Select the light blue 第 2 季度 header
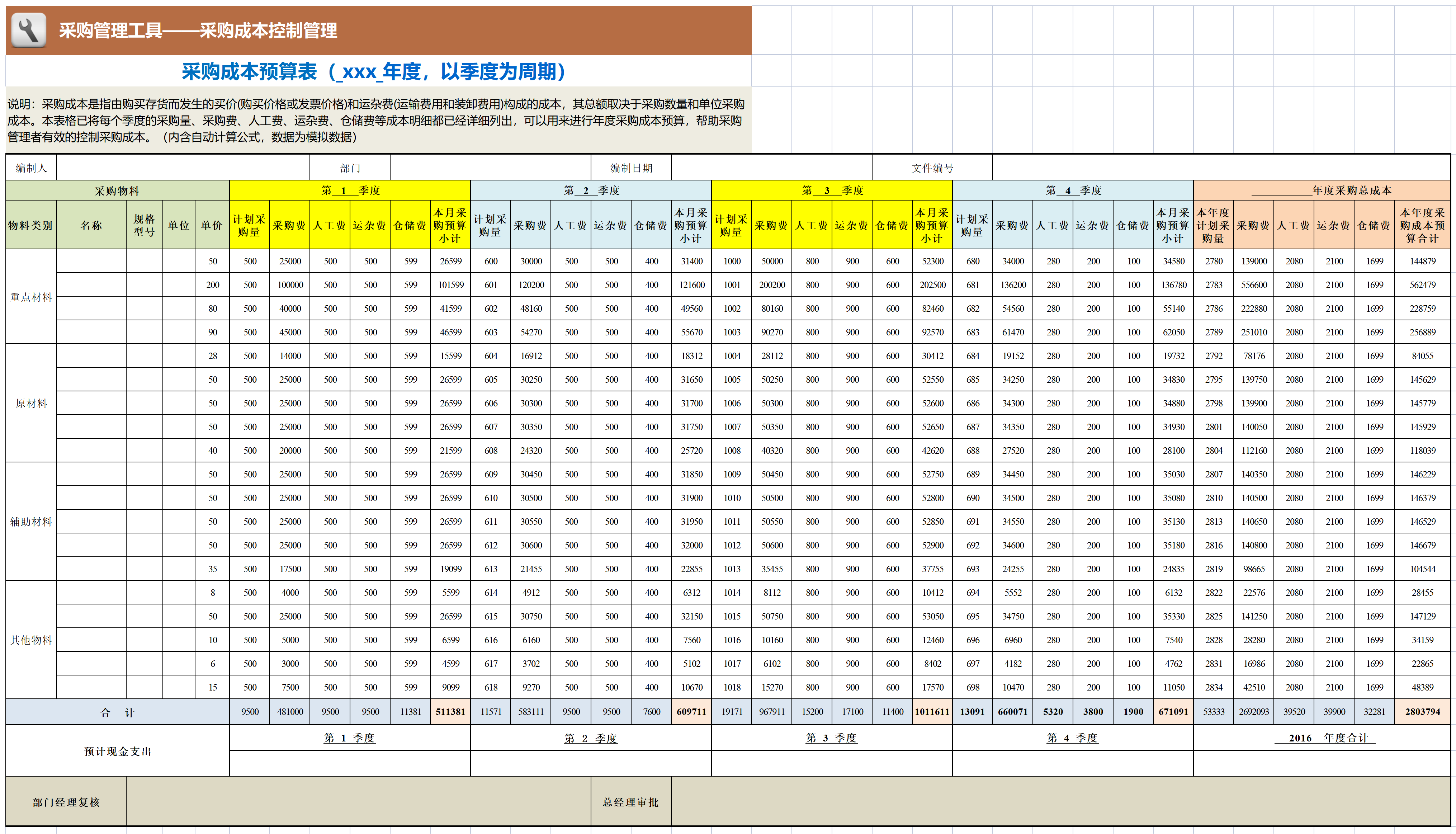This screenshot has width=1456, height=834. click(591, 190)
